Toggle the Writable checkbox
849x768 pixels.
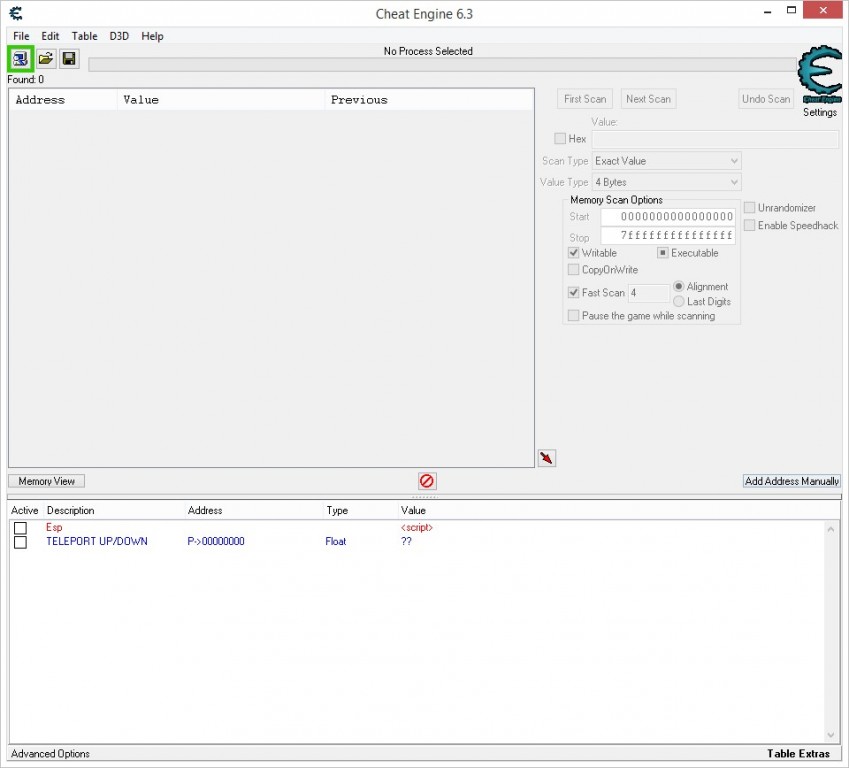click(573, 253)
